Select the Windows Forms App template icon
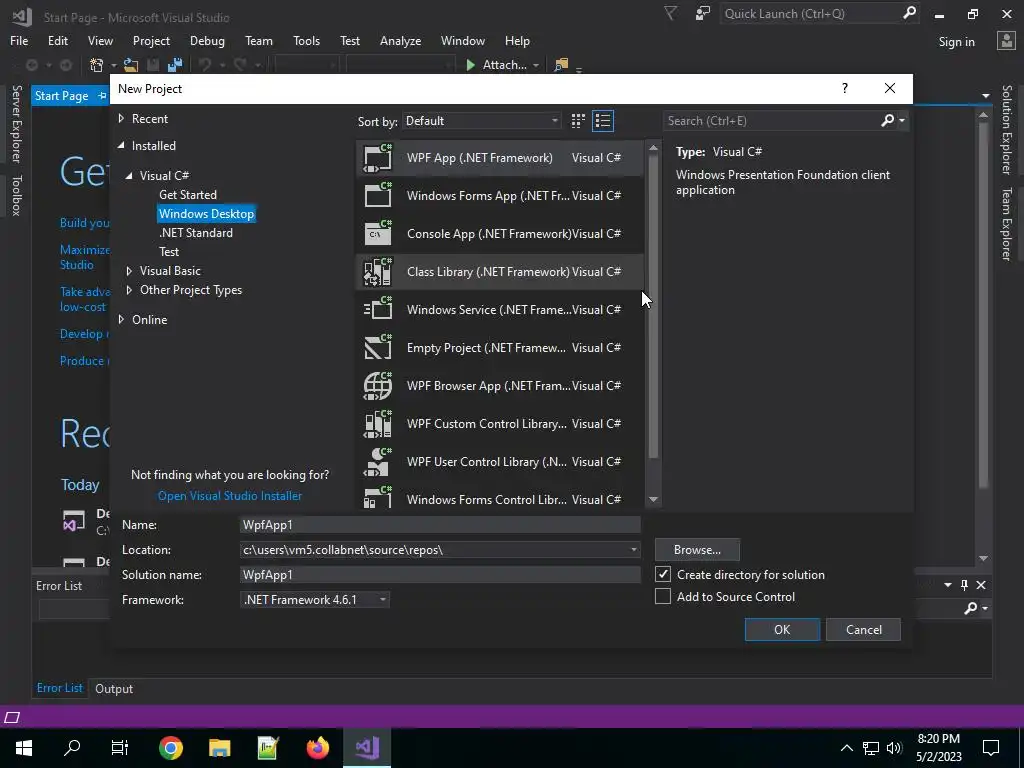Screen dimensions: 1024x768 (377, 196)
